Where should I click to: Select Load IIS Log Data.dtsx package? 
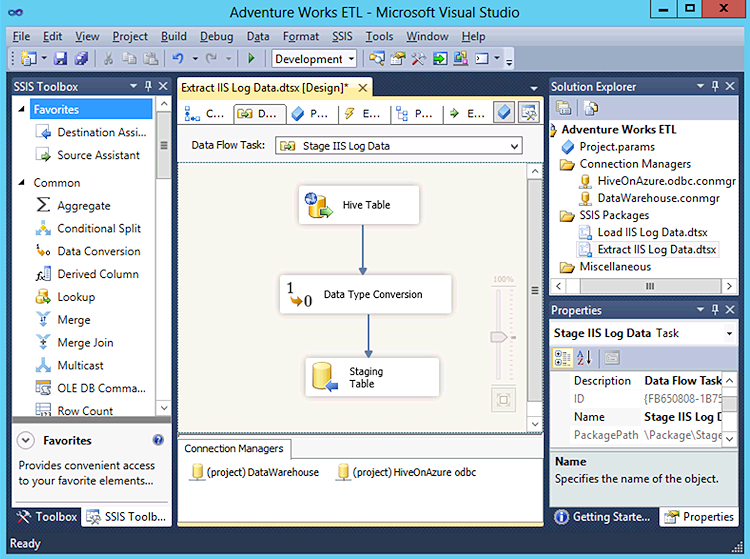[x=644, y=232]
